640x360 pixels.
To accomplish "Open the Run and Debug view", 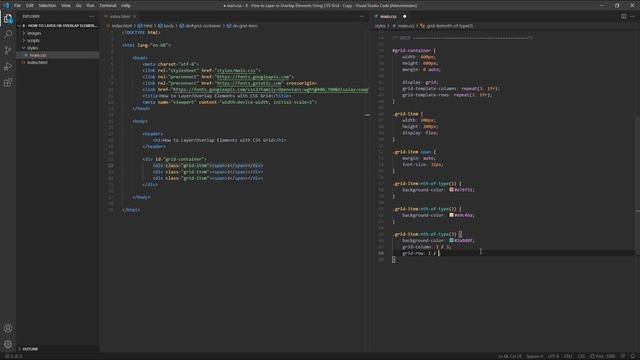I will (x=8, y=67).
